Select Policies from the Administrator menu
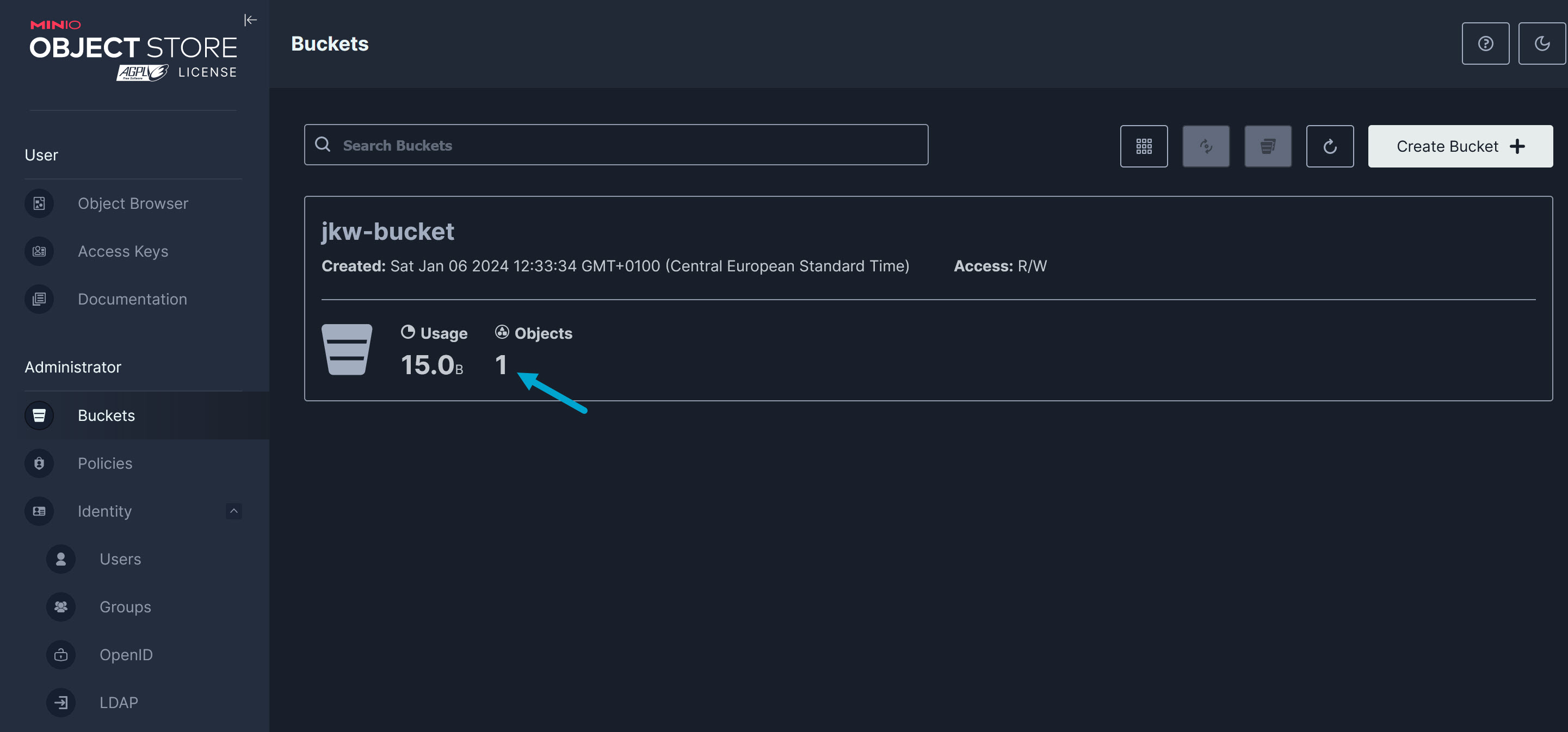The height and width of the screenshot is (732, 1568). click(104, 463)
